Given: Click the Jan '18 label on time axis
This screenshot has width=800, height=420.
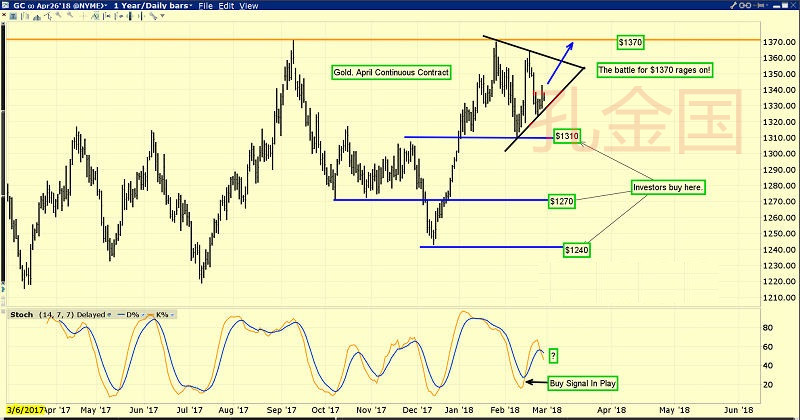Looking at the screenshot, I should (459, 410).
